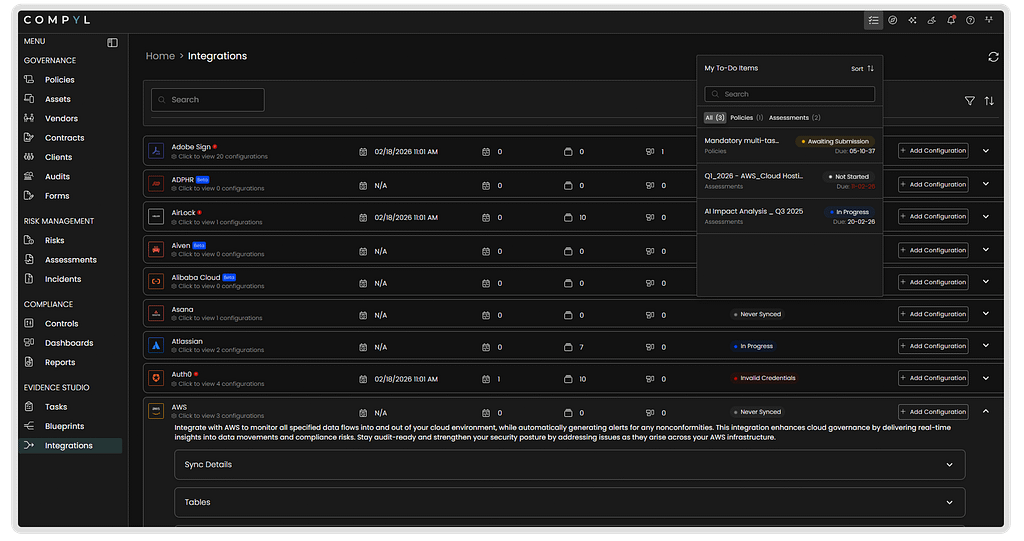Expand the Sync Details section
The height and width of the screenshot is (541, 1024).
coord(570,465)
